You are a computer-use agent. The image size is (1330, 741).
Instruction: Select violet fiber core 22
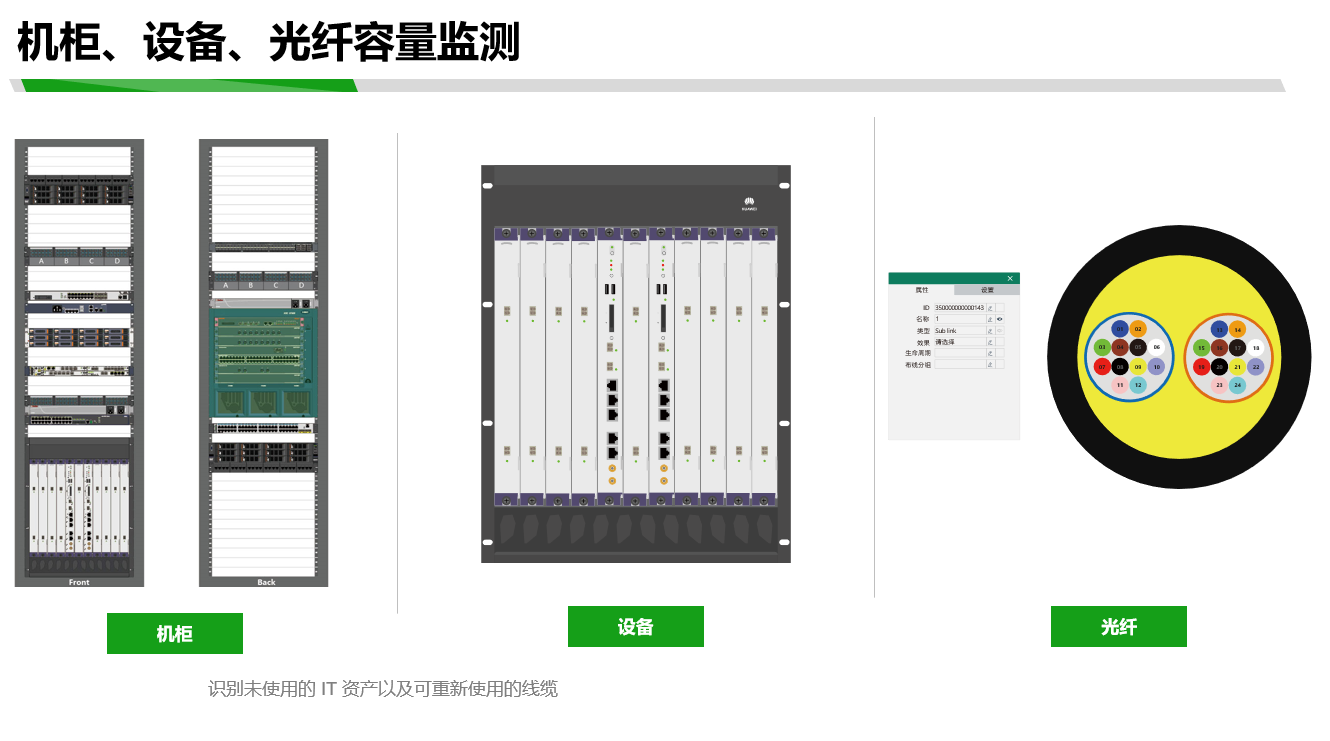point(1256,366)
